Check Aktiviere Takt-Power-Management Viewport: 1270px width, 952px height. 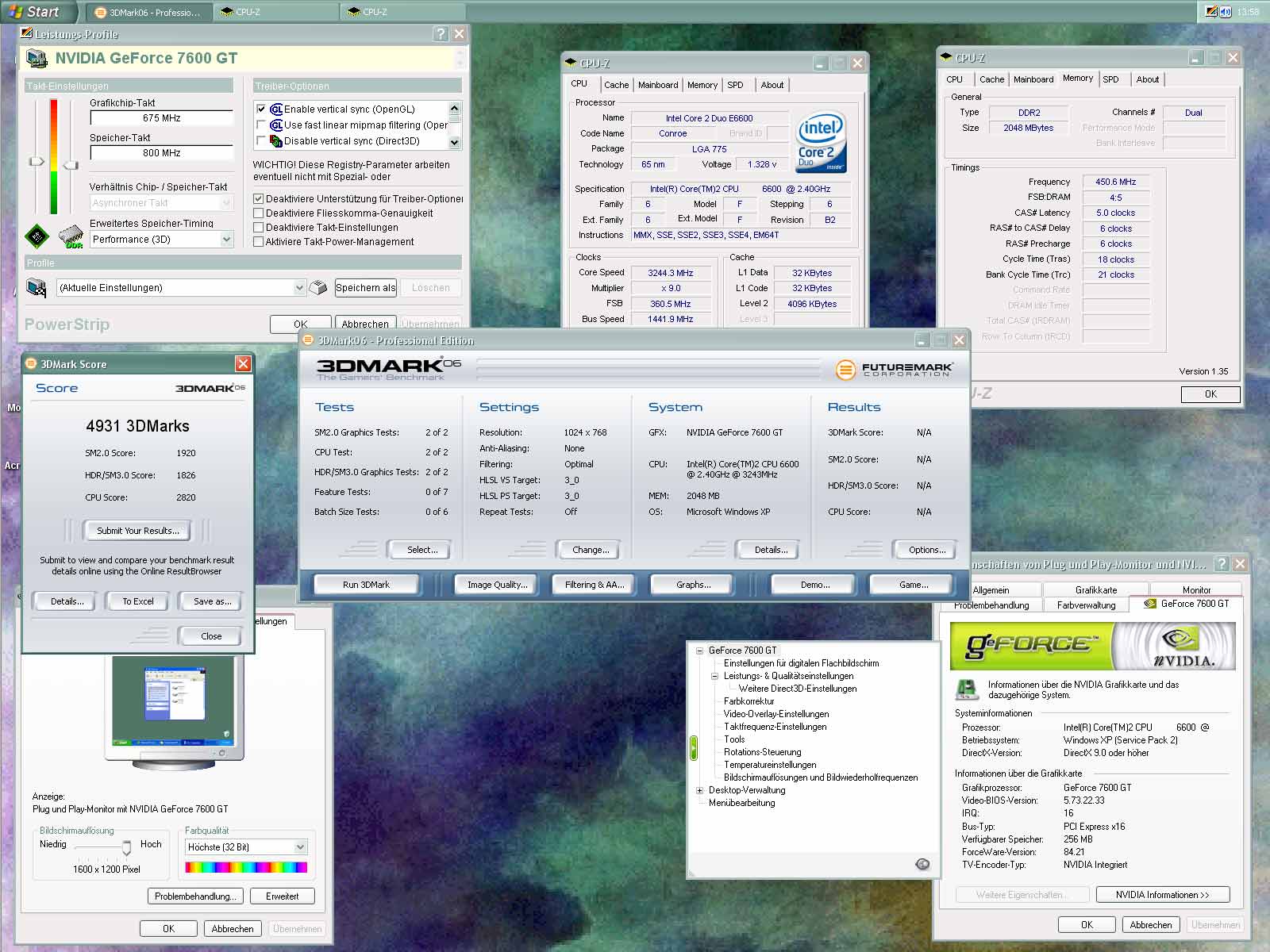[258, 242]
